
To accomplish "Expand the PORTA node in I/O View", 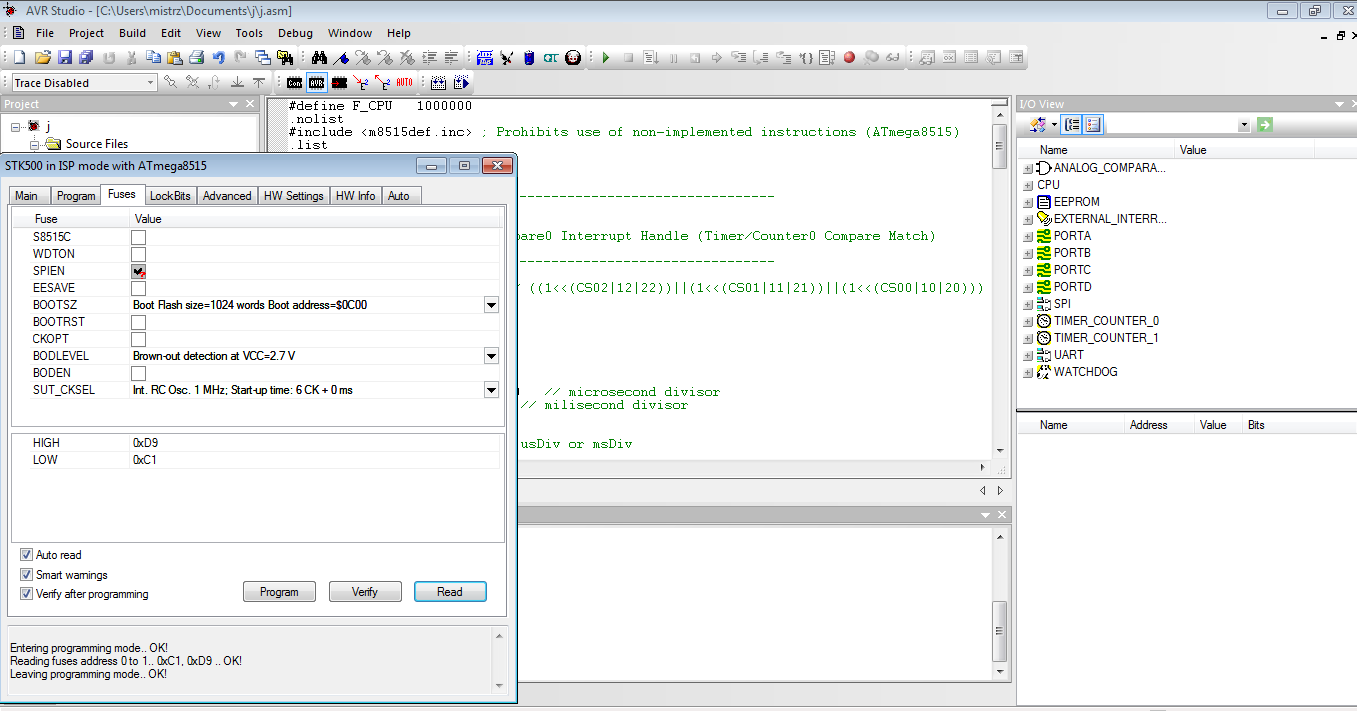I will 1028,236.
